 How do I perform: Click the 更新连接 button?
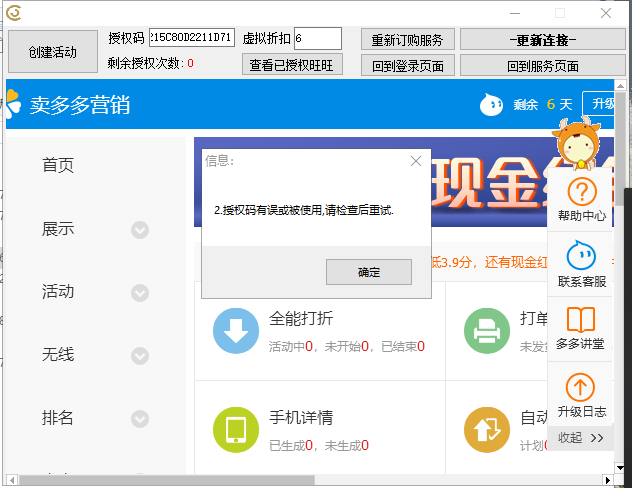[x=543, y=39]
